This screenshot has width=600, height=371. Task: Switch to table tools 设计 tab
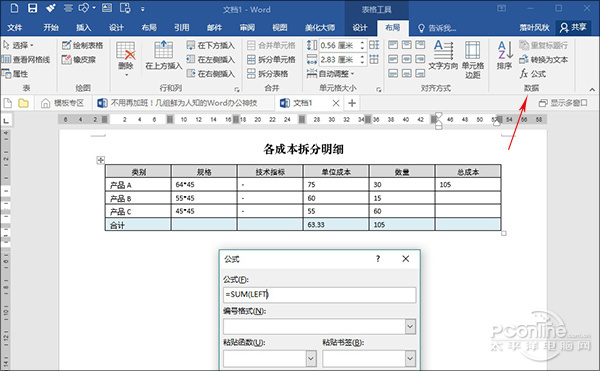[360, 27]
